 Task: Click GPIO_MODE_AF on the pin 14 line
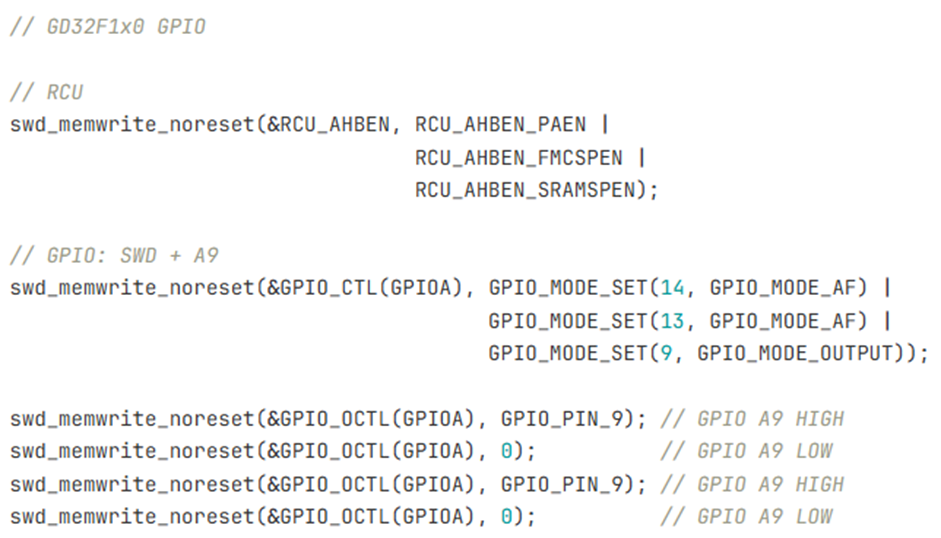[x=784, y=288]
